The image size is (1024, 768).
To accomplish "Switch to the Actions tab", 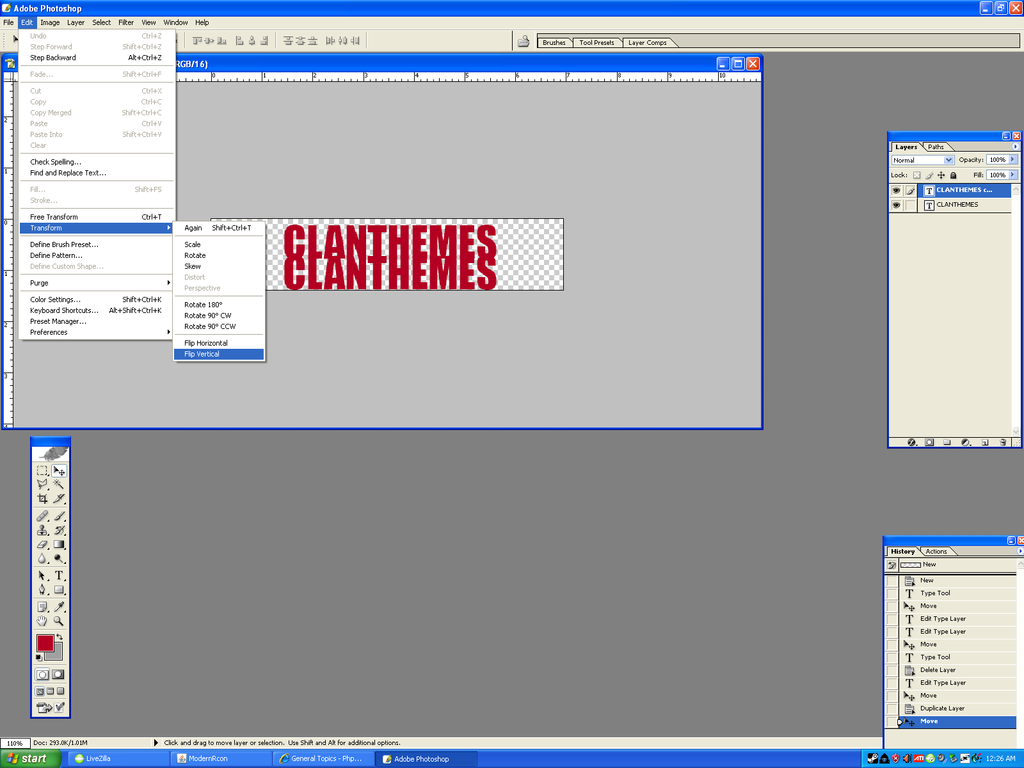I will 936,551.
